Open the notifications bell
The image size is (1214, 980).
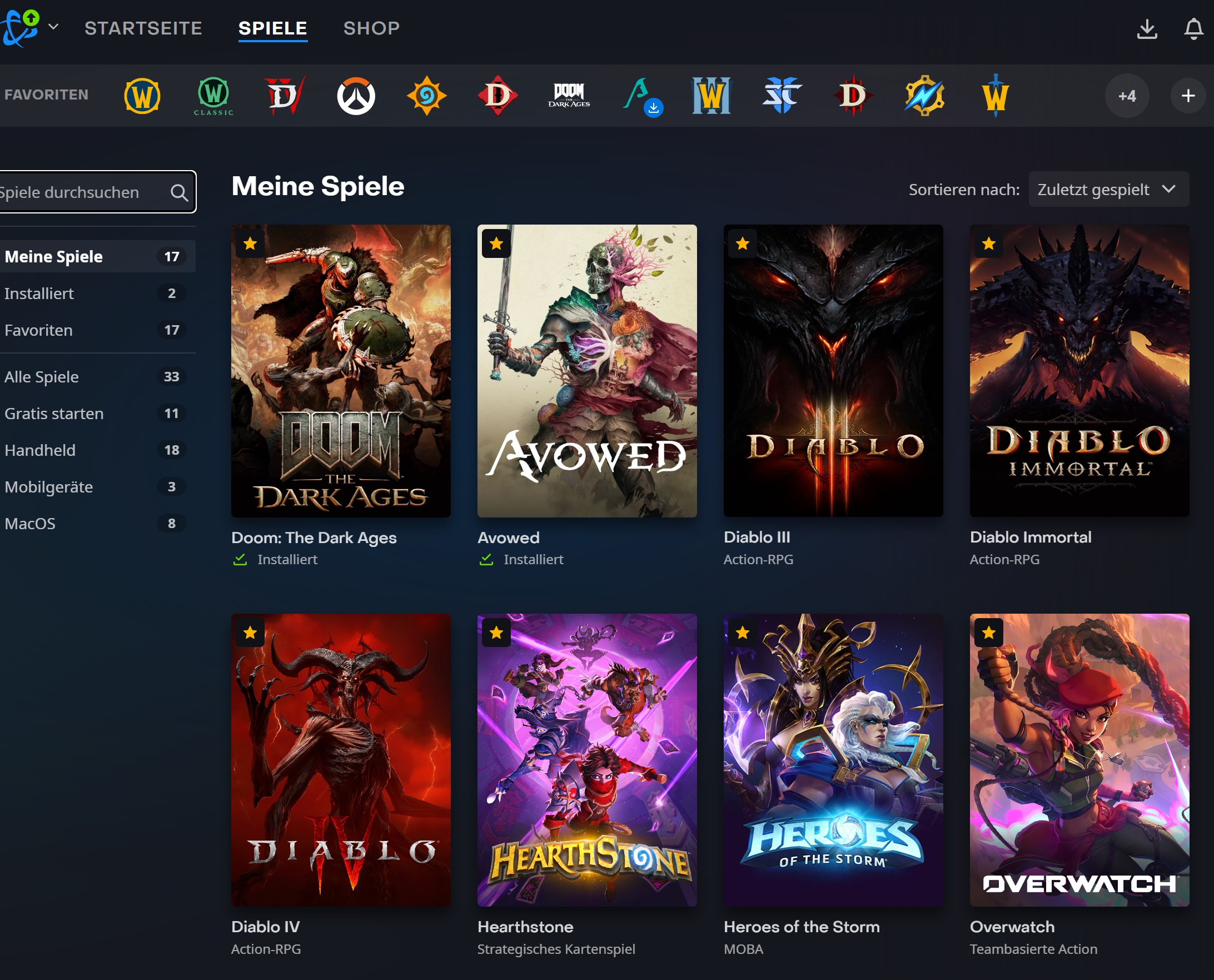point(1193,29)
